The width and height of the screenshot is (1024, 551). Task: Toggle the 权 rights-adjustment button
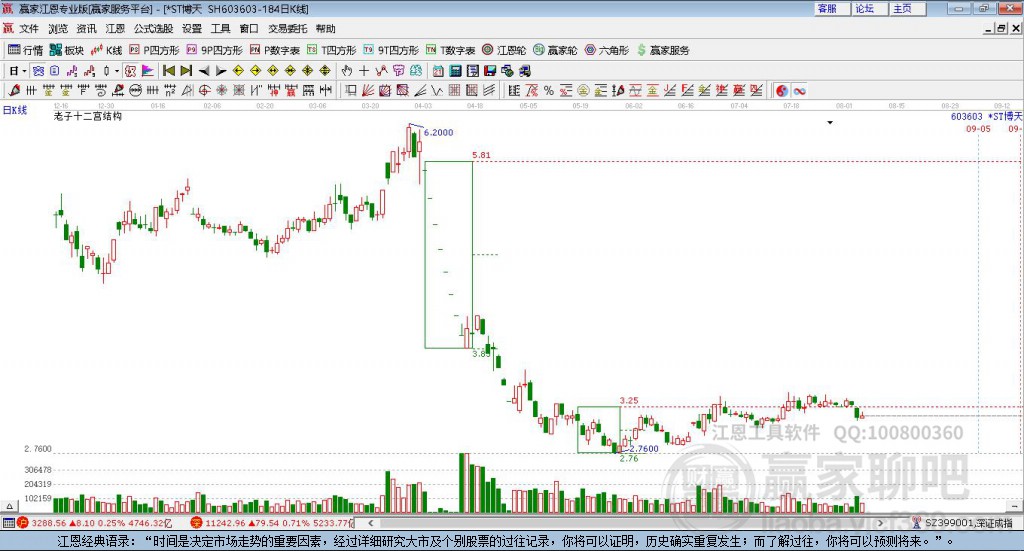pyautogui.click(x=130, y=71)
